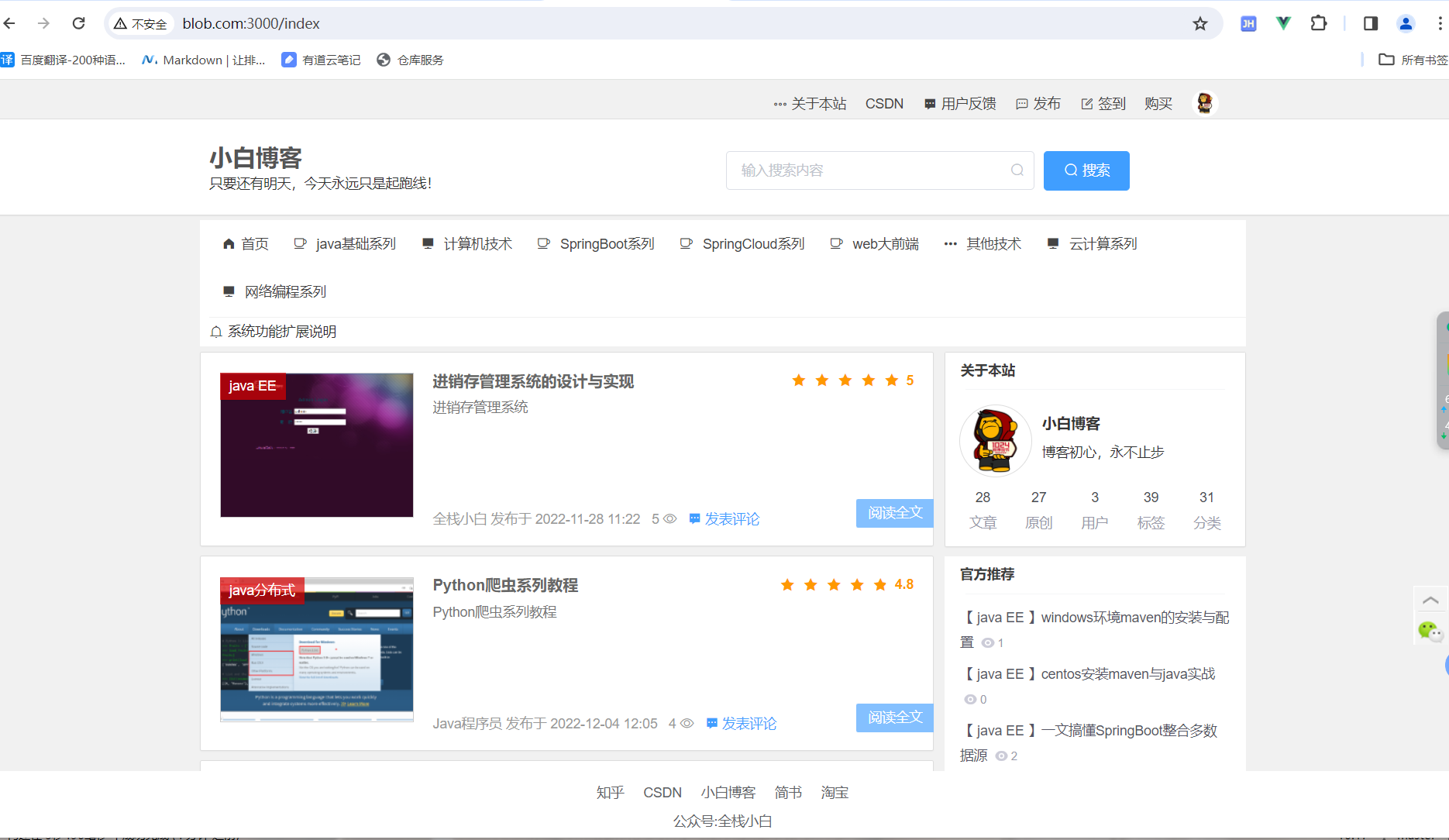The width and height of the screenshot is (1449, 840).
Task: Click the fifth rating star of 进销存 article
Action: [x=892, y=380]
